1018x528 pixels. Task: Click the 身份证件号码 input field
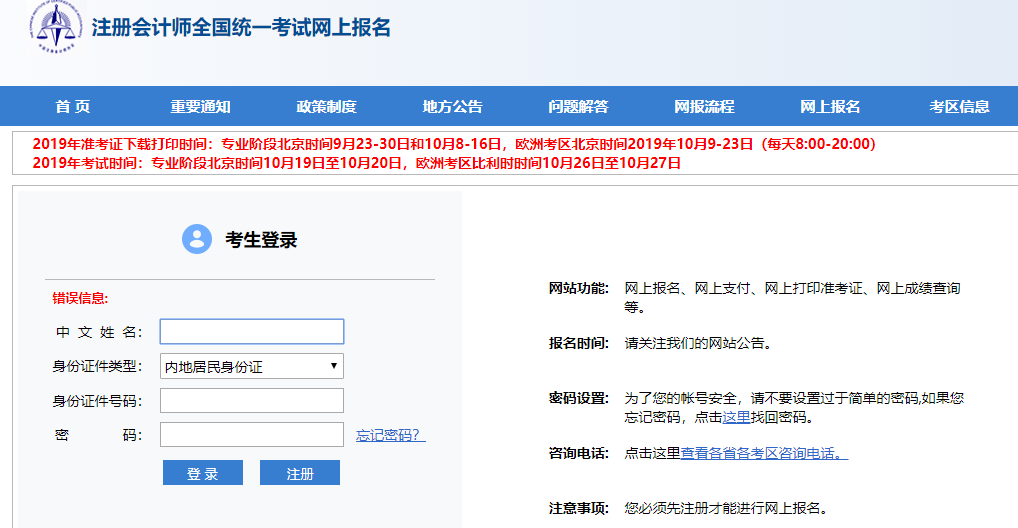coord(252,401)
